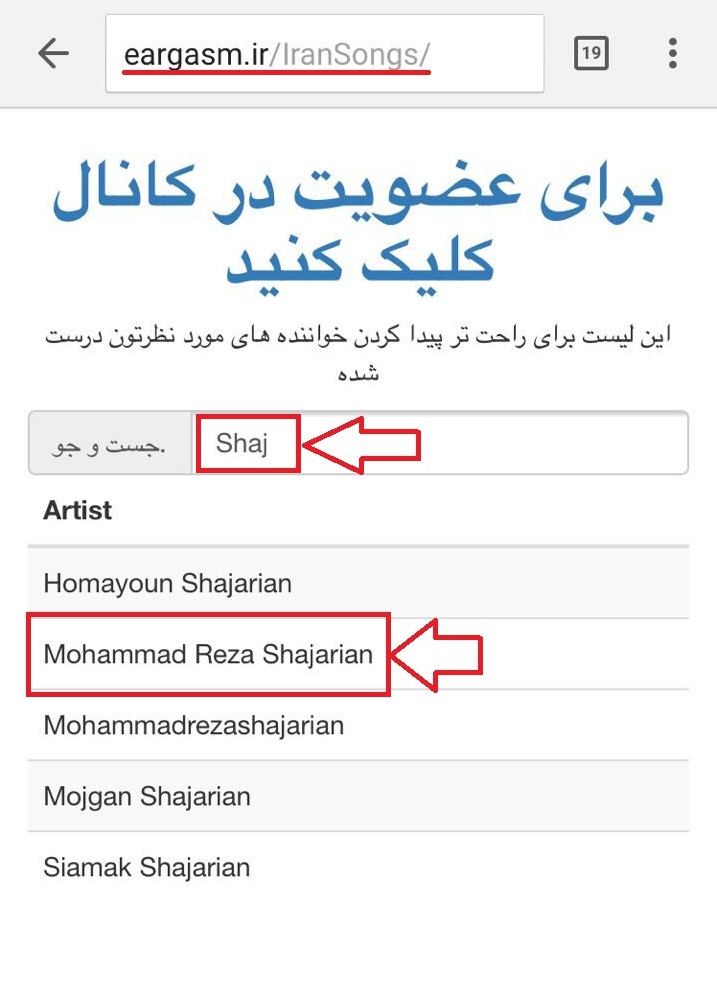The width and height of the screenshot is (717, 1003).
Task: Select Siamak Shajarian artist row
Action: [x=358, y=867]
